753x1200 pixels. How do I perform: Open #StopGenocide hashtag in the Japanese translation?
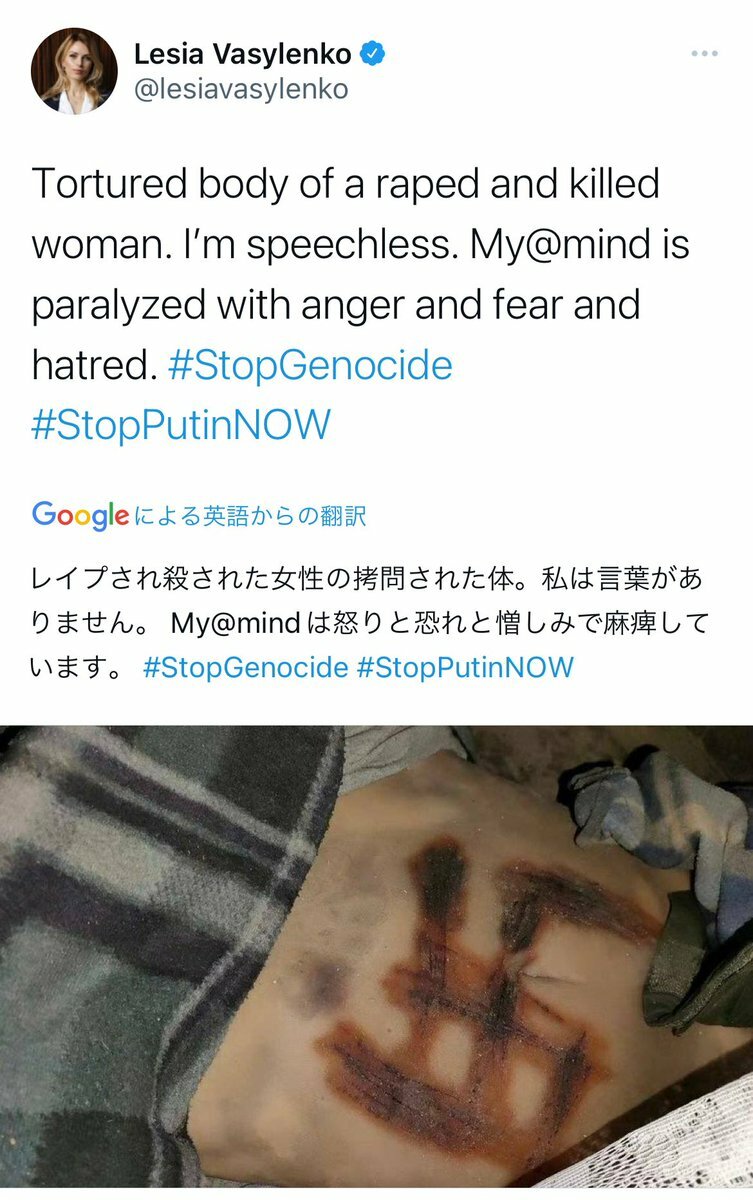pos(245,666)
